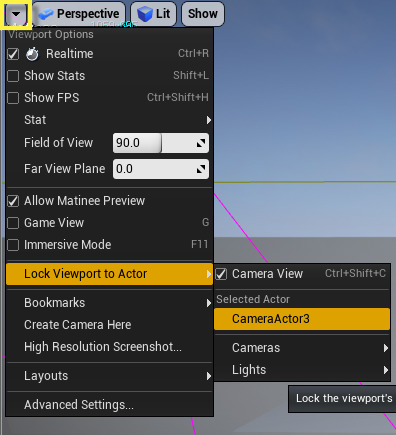Toggle Allow Matinee Preview checkbox
Viewport: 396px width, 435px height.
(13, 201)
